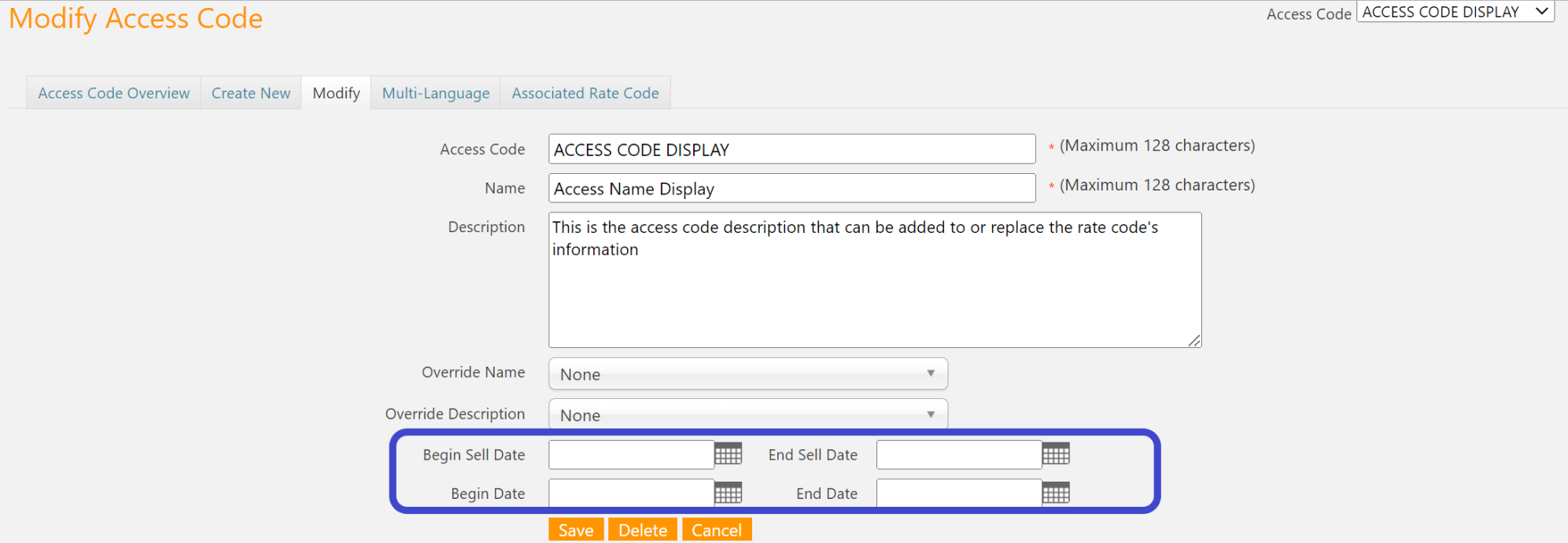Go to the Multi-Language tab
Image resolution: width=1568 pixels, height=543 pixels.
[x=436, y=93]
